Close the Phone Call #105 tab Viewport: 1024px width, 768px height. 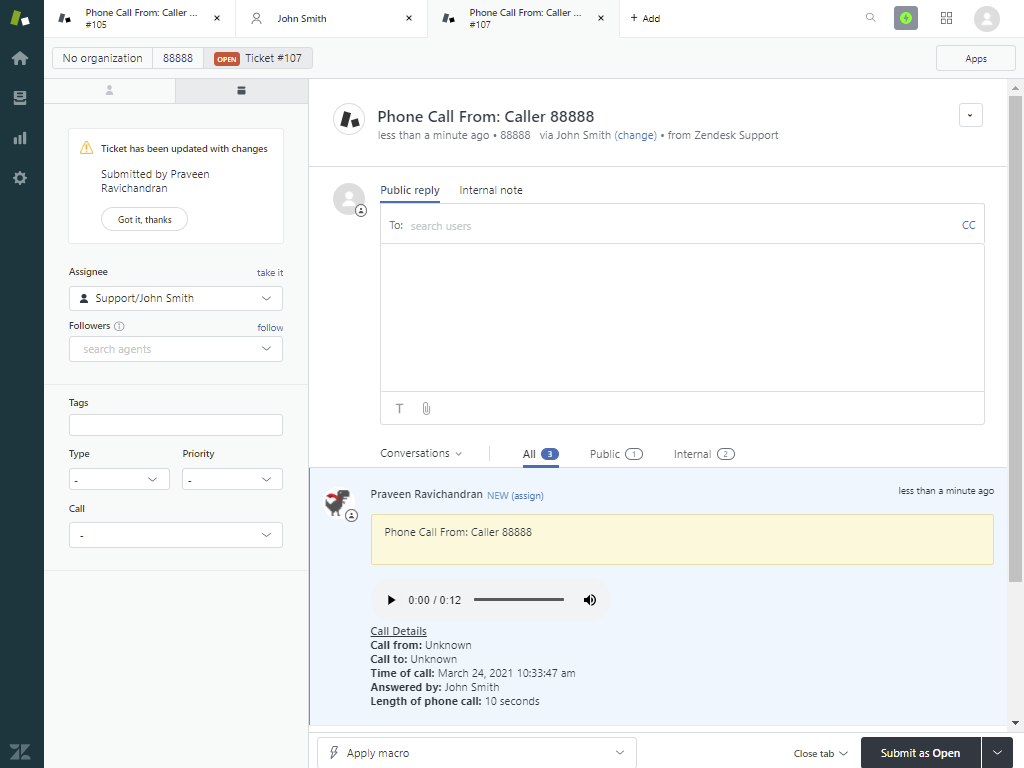(x=217, y=18)
